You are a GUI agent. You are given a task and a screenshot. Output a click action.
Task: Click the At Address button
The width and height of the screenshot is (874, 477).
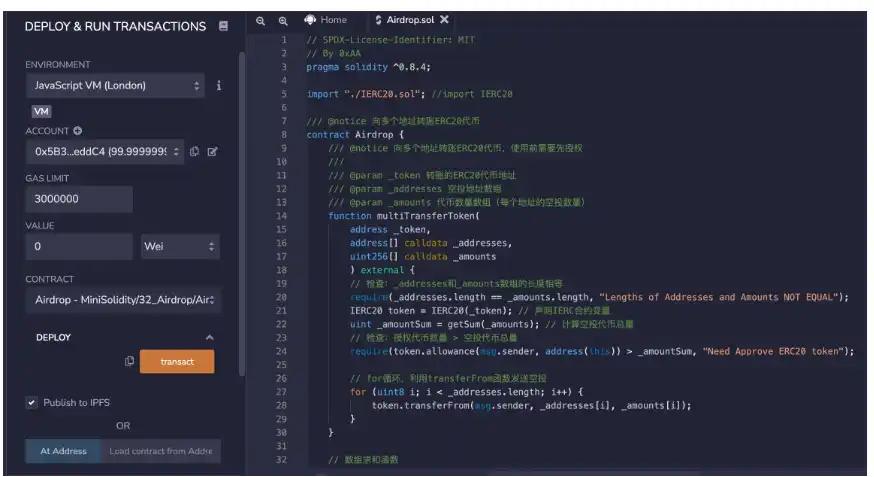pyautogui.click(x=63, y=451)
